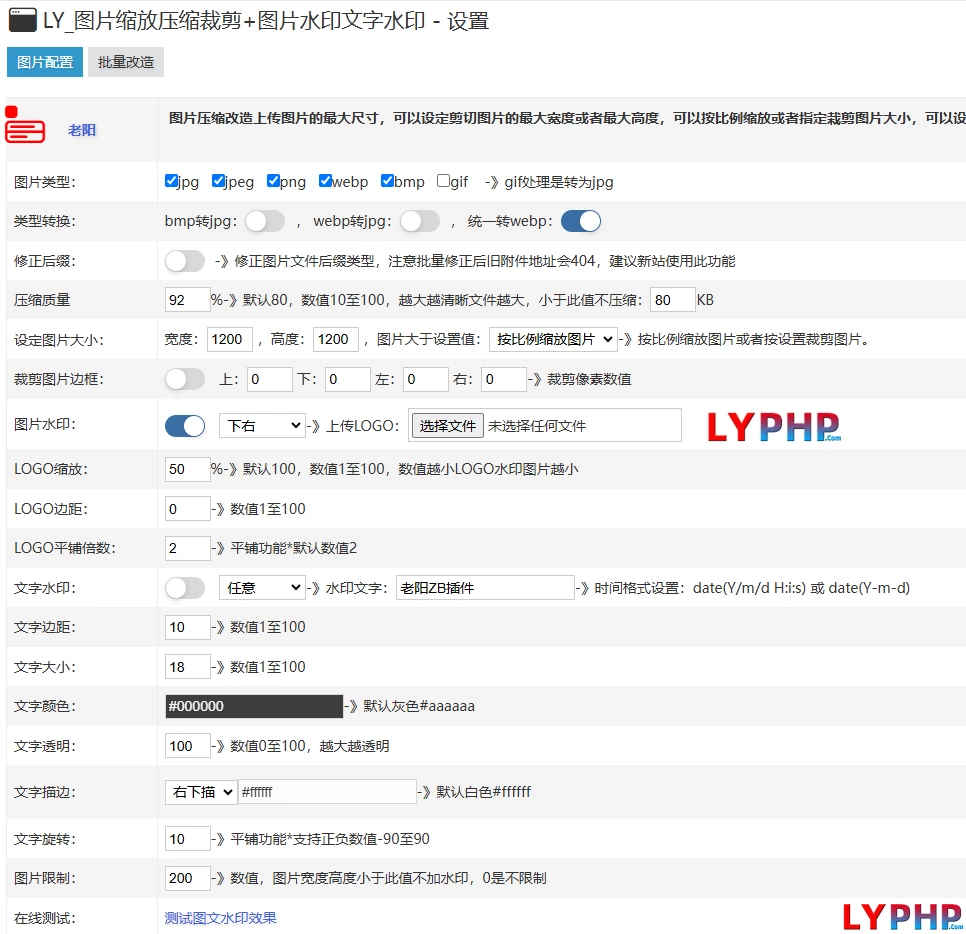Click the LYPHP logo preview beside upload
966x934 pixels.
pyautogui.click(x=773, y=427)
